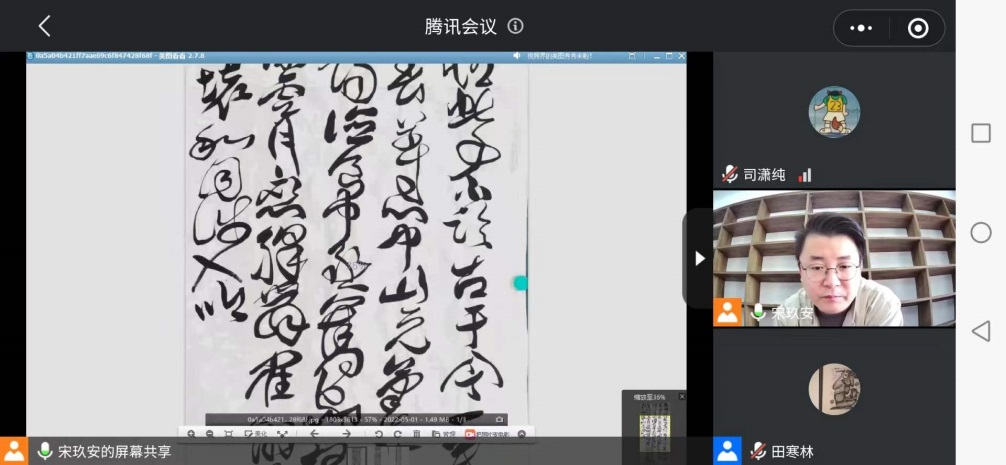Delete image using the trash icon
Image resolution: width=1006 pixels, height=465 pixels.
(416, 434)
